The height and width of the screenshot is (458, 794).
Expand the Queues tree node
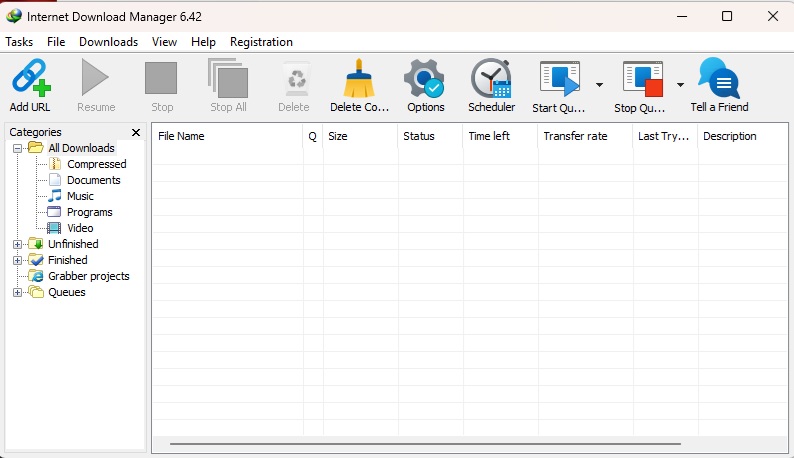pyautogui.click(x=18, y=292)
